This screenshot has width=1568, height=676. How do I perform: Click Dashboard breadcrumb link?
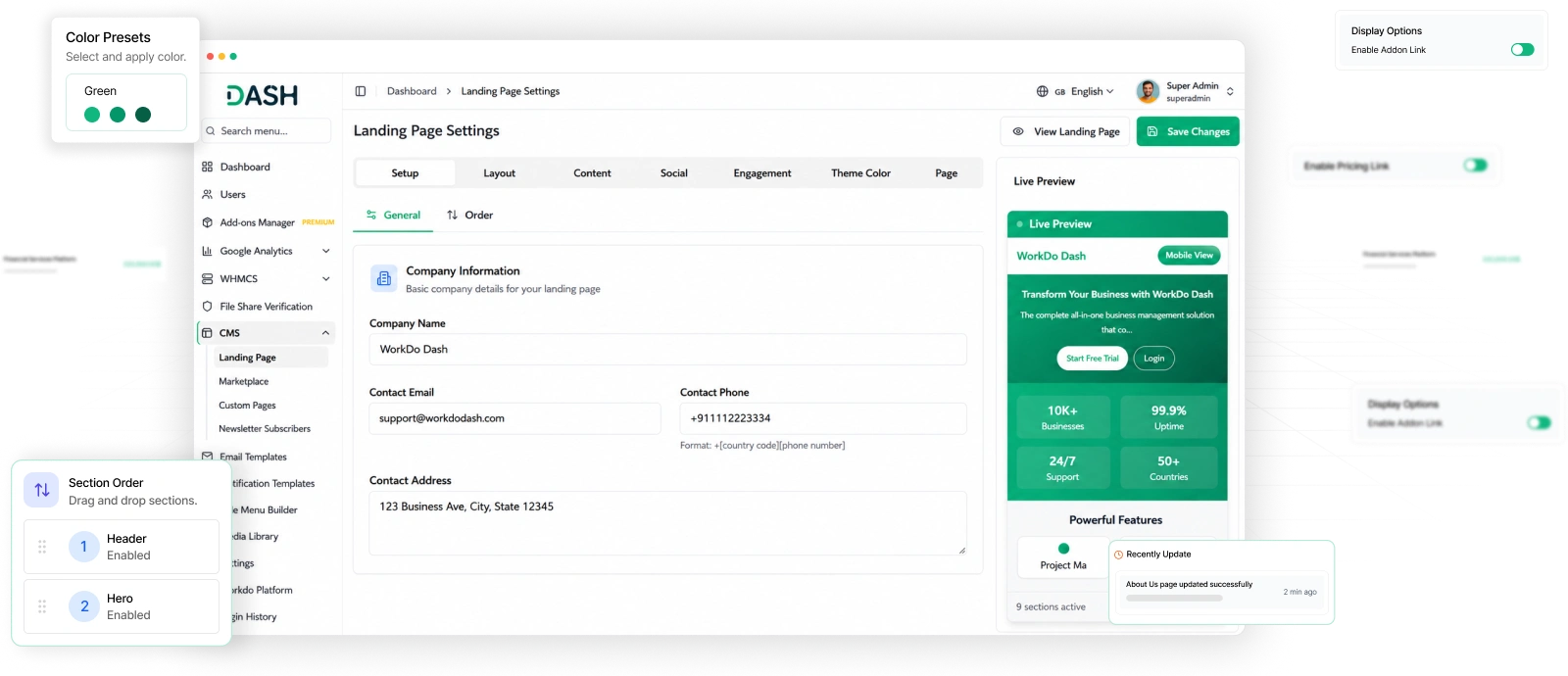412,91
